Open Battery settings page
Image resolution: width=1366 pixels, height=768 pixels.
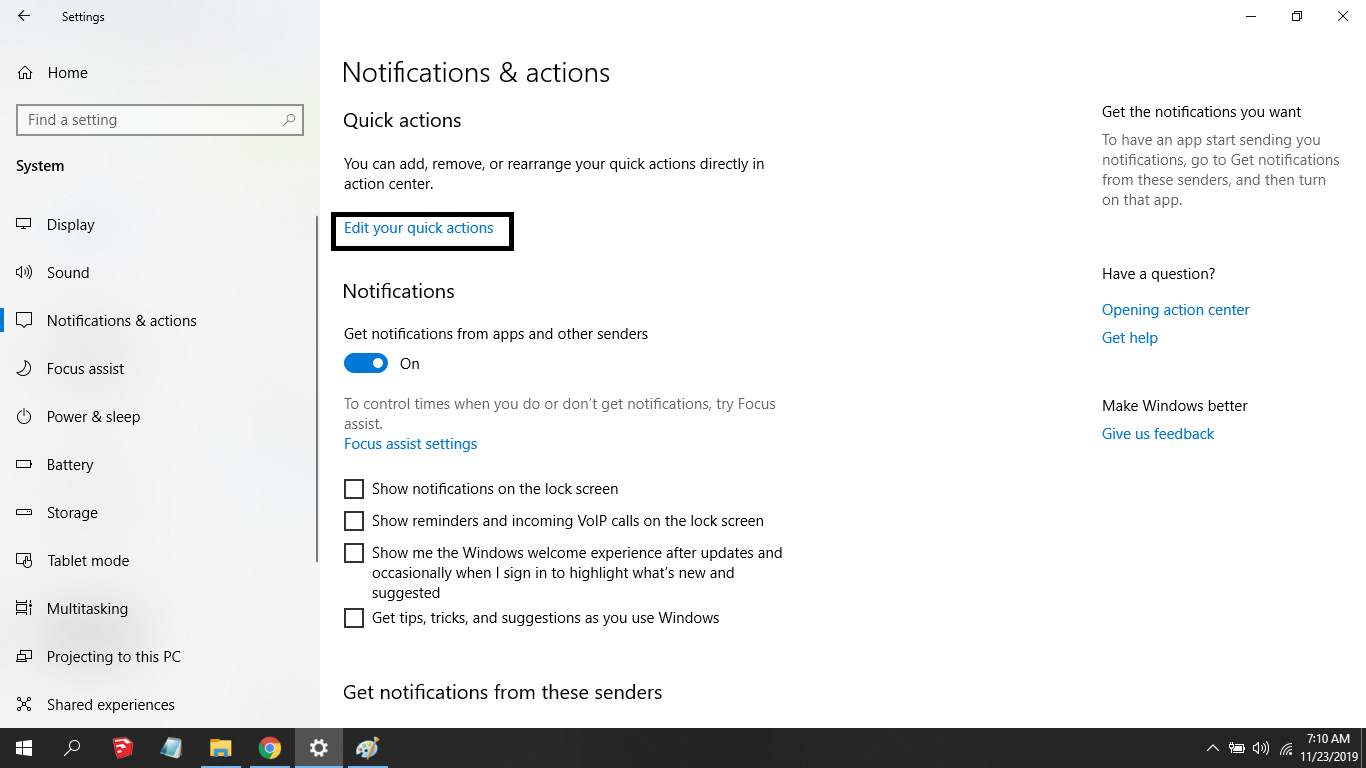point(70,465)
